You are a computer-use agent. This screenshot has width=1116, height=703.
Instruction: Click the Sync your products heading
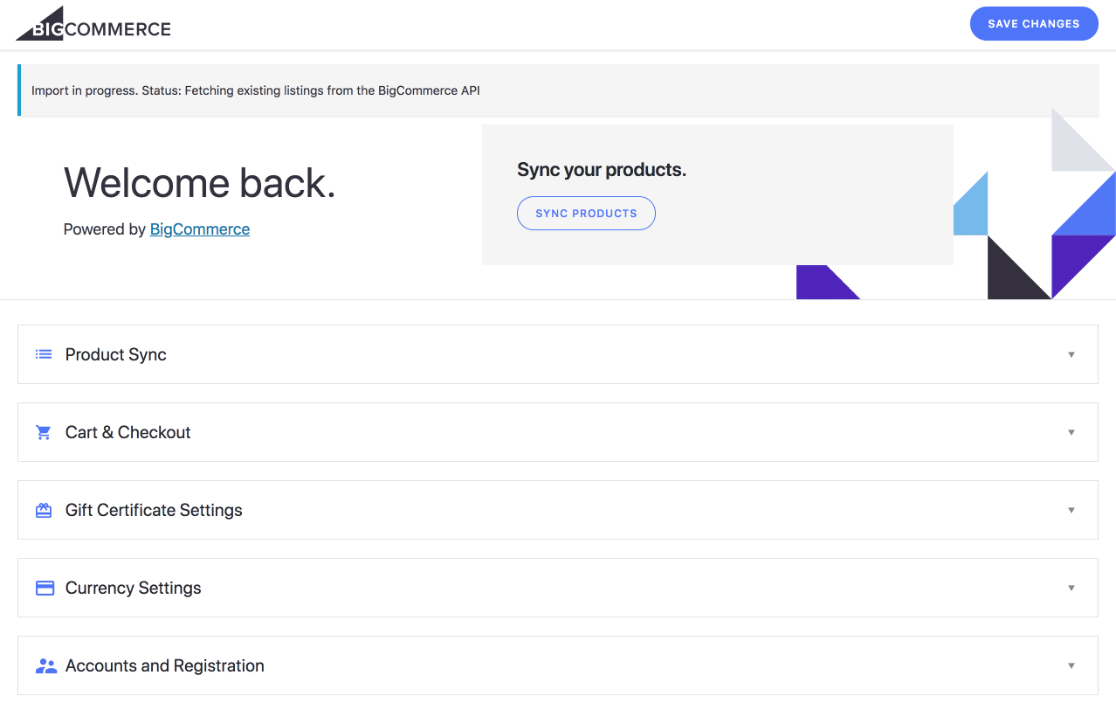[601, 169]
